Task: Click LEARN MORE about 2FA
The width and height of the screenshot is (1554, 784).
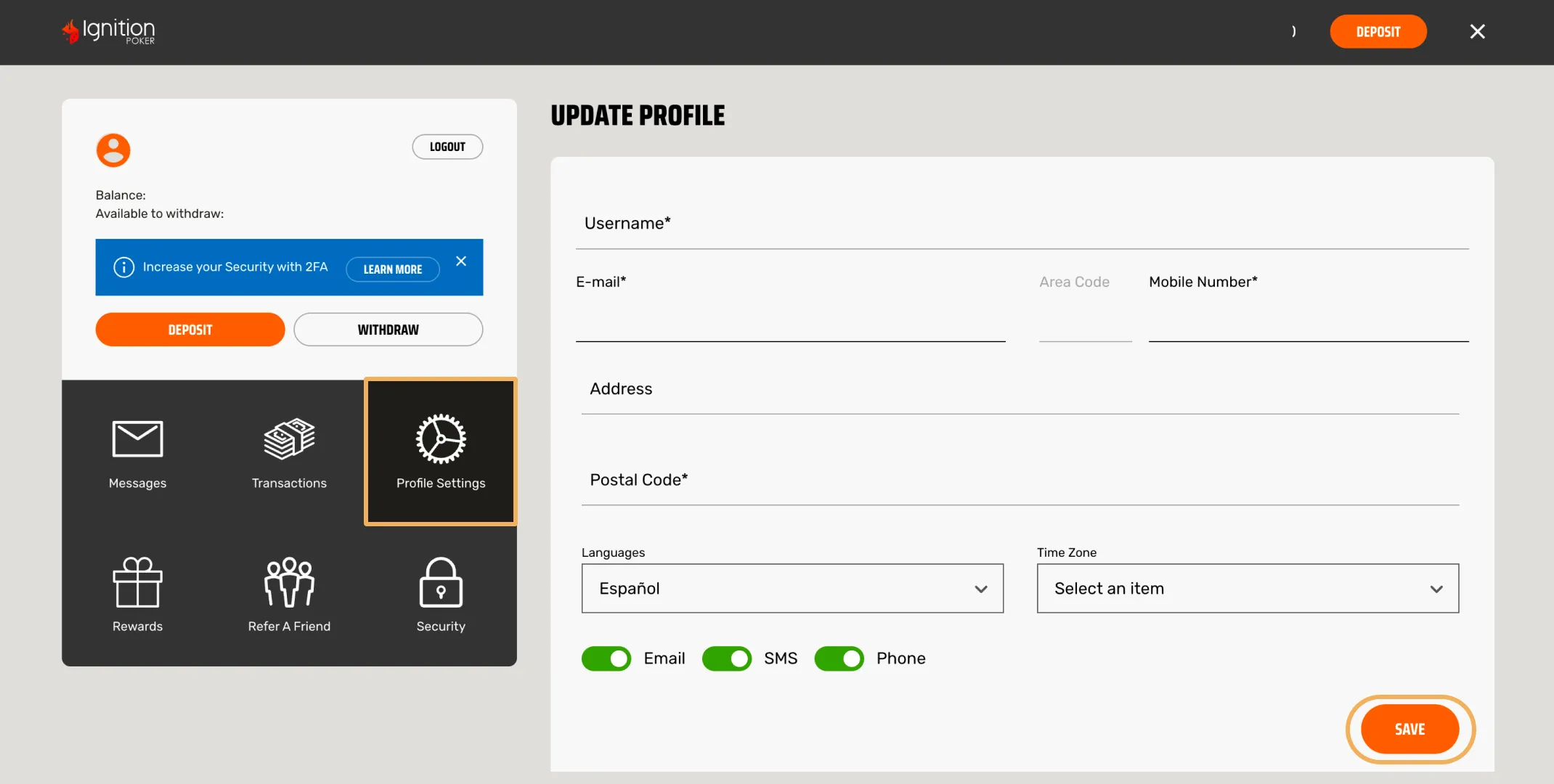Action: (x=393, y=269)
